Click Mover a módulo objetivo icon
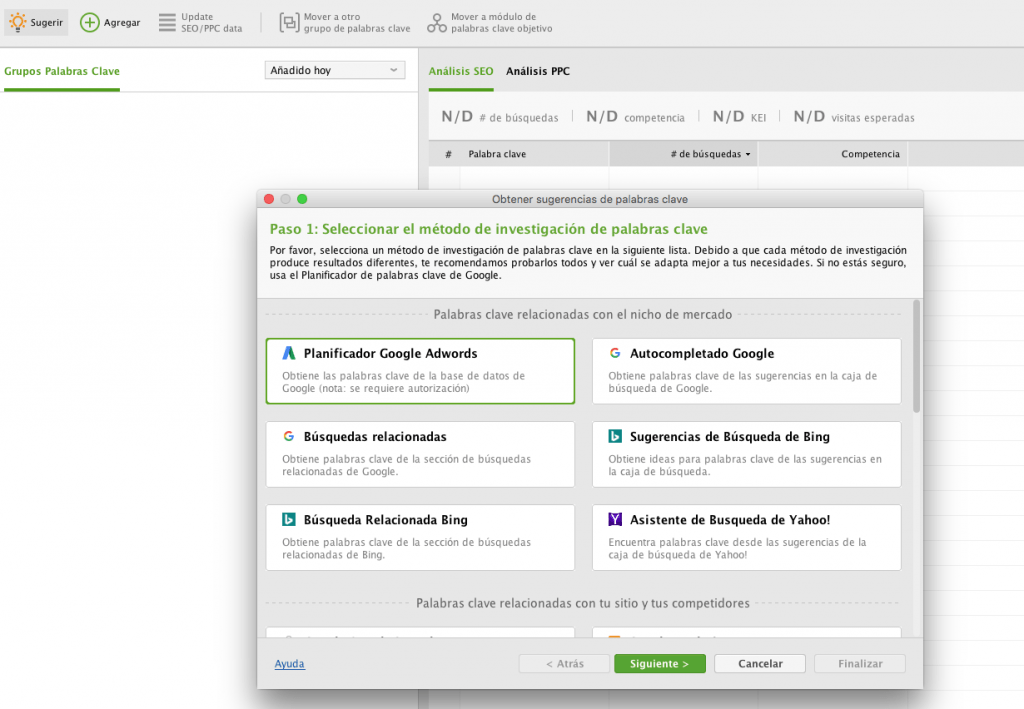The height and width of the screenshot is (709, 1024). click(x=437, y=23)
